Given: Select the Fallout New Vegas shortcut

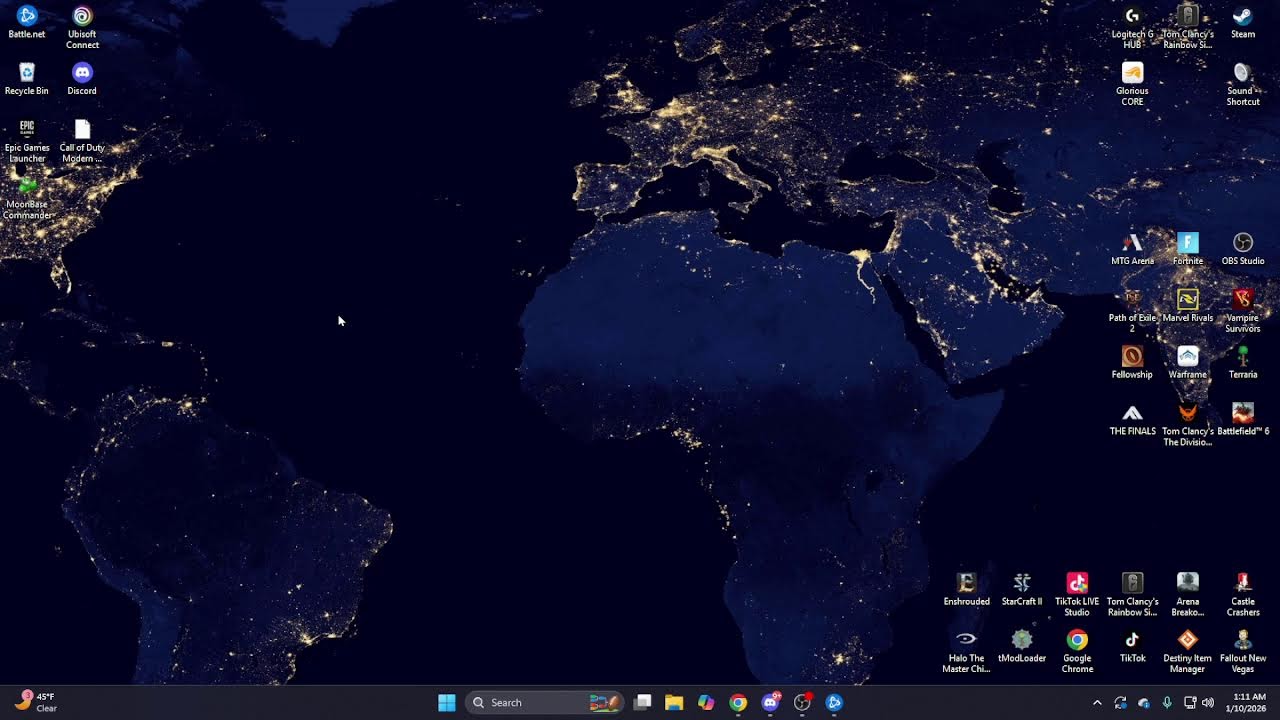Looking at the screenshot, I should coord(1243,652).
